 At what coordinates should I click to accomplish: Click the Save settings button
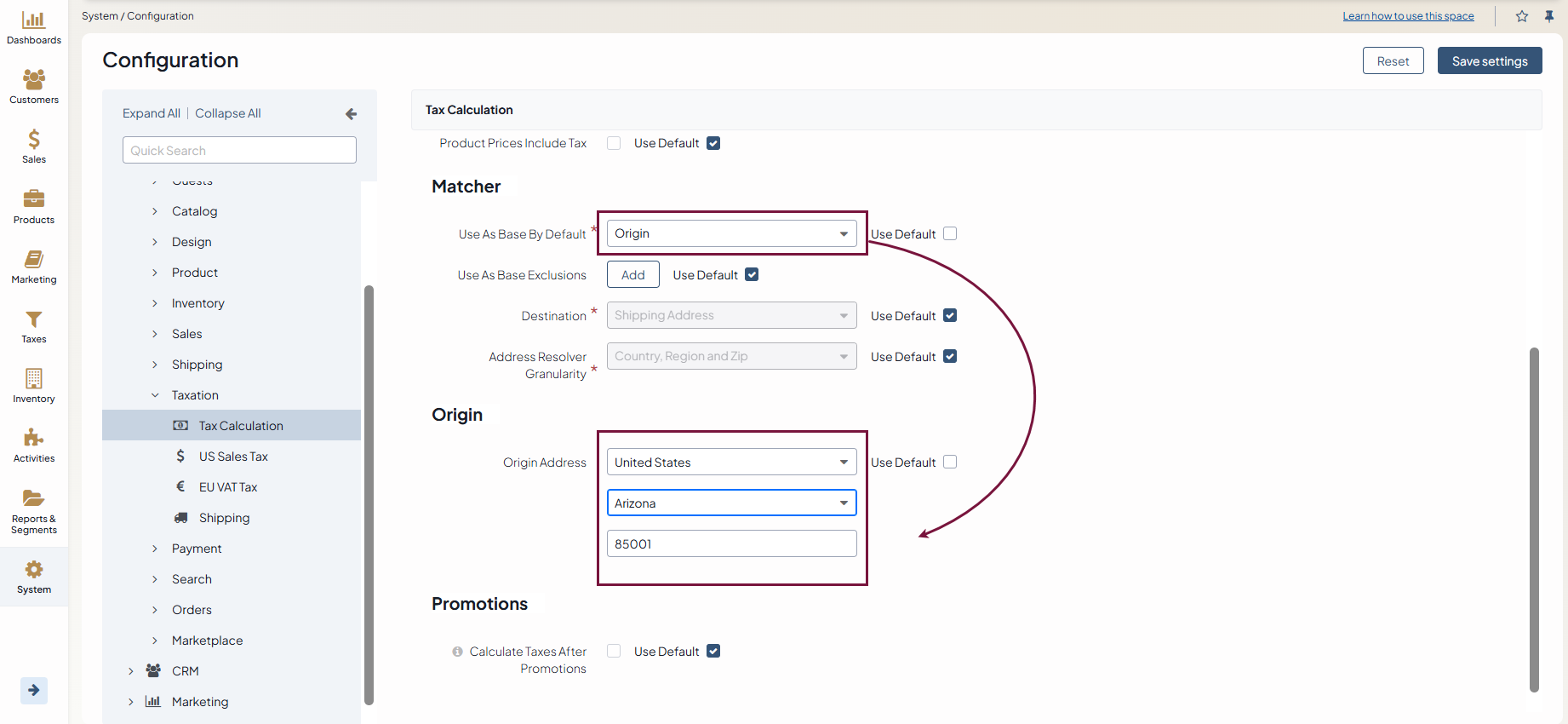point(1489,61)
